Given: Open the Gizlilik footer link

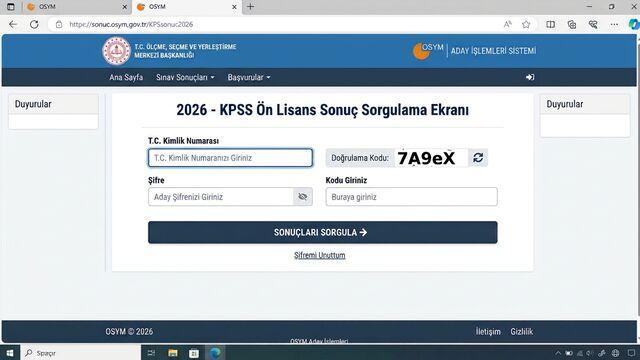Looking at the screenshot, I should tap(522, 331).
